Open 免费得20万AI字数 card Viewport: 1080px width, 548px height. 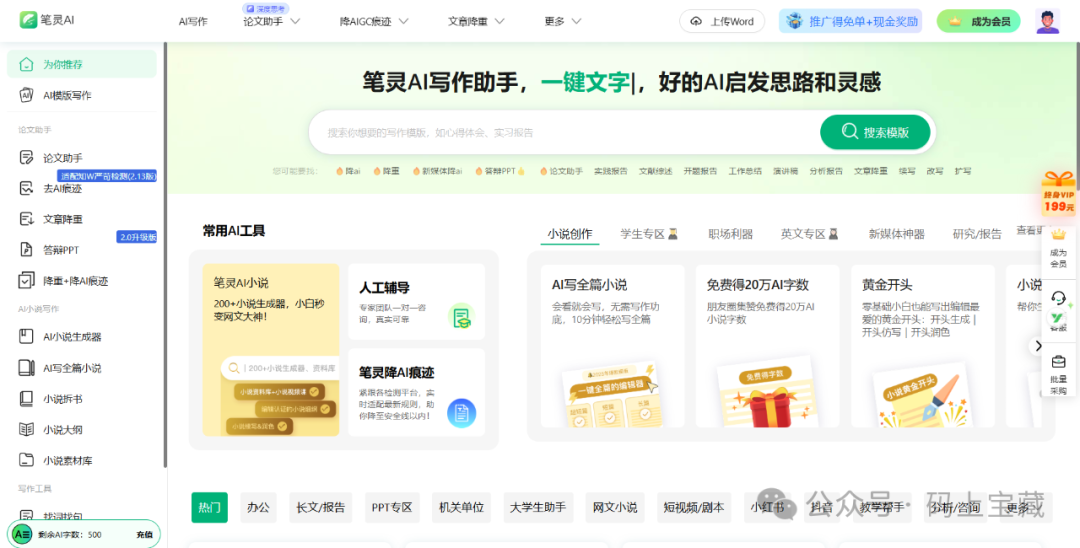(x=767, y=346)
